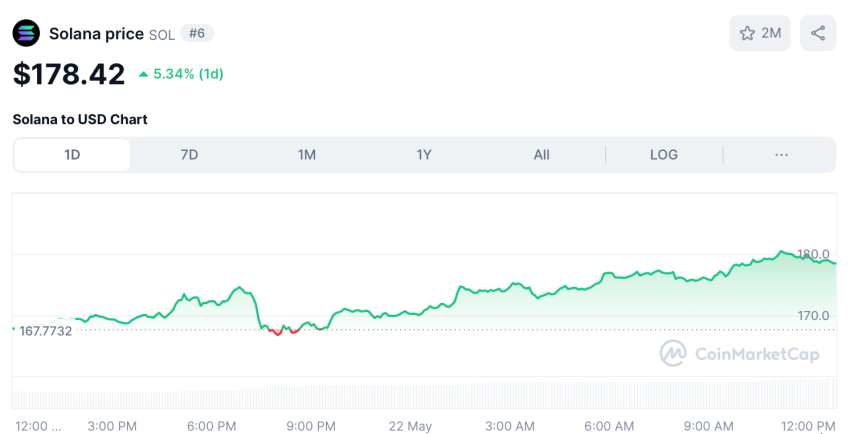Click the #6 rank badge

tap(197, 33)
